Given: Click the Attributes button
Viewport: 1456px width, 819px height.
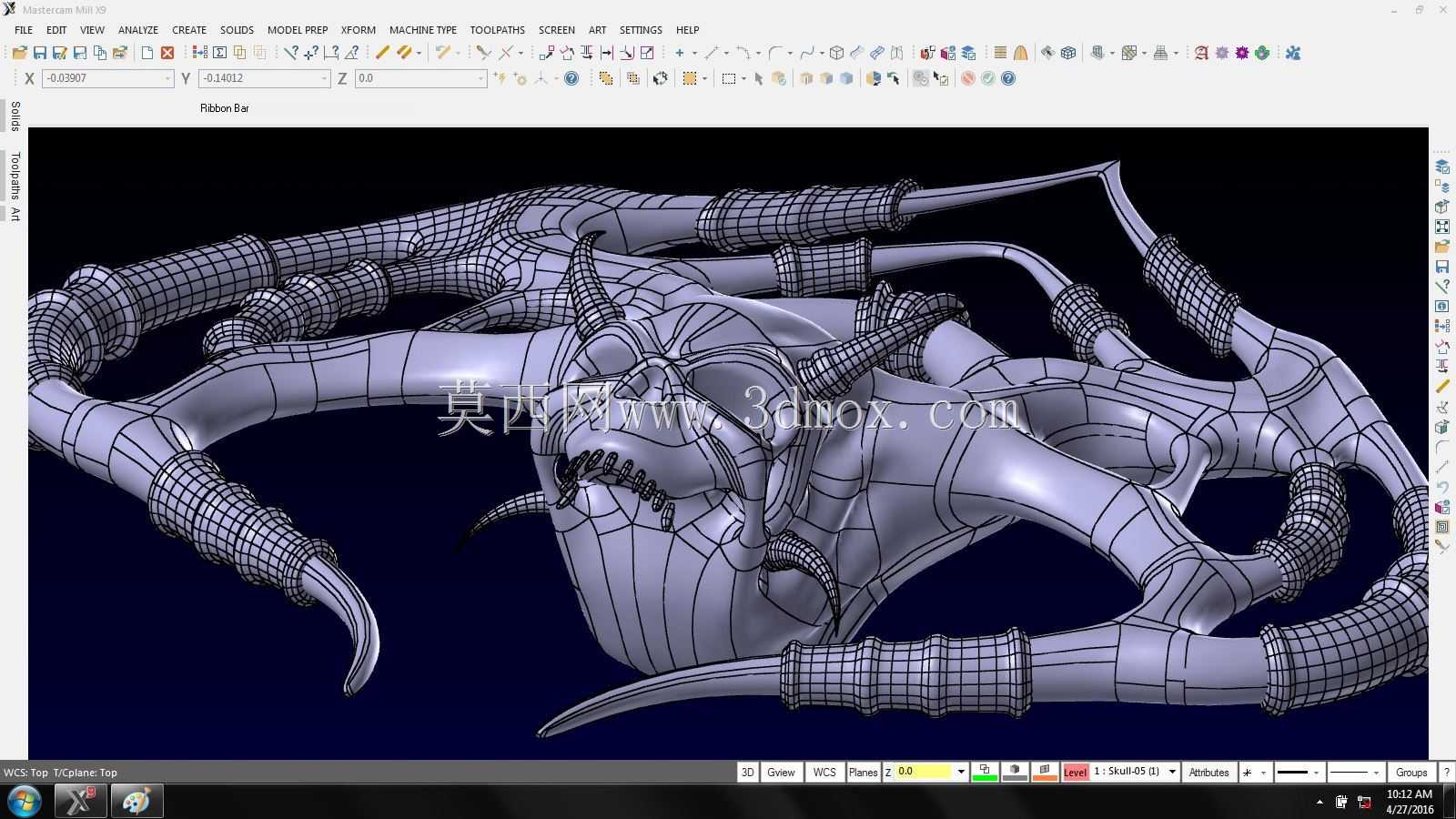Looking at the screenshot, I should point(1208,772).
